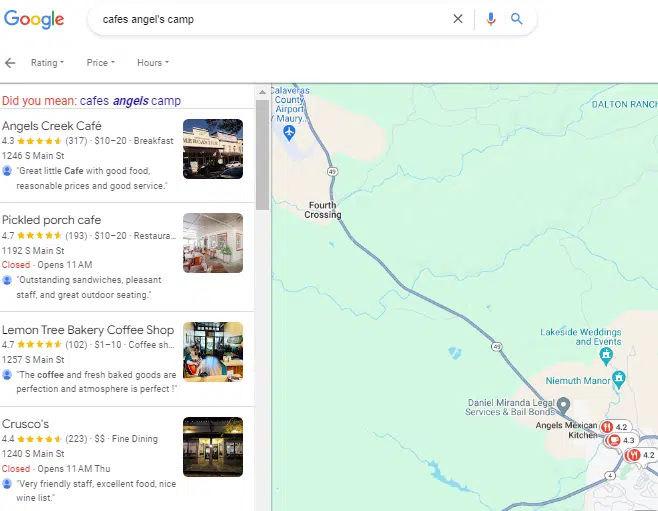The width and height of the screenshot is (658, 511).
Task: Click the Highway 4 shield on map
Action: pos(610,475)
